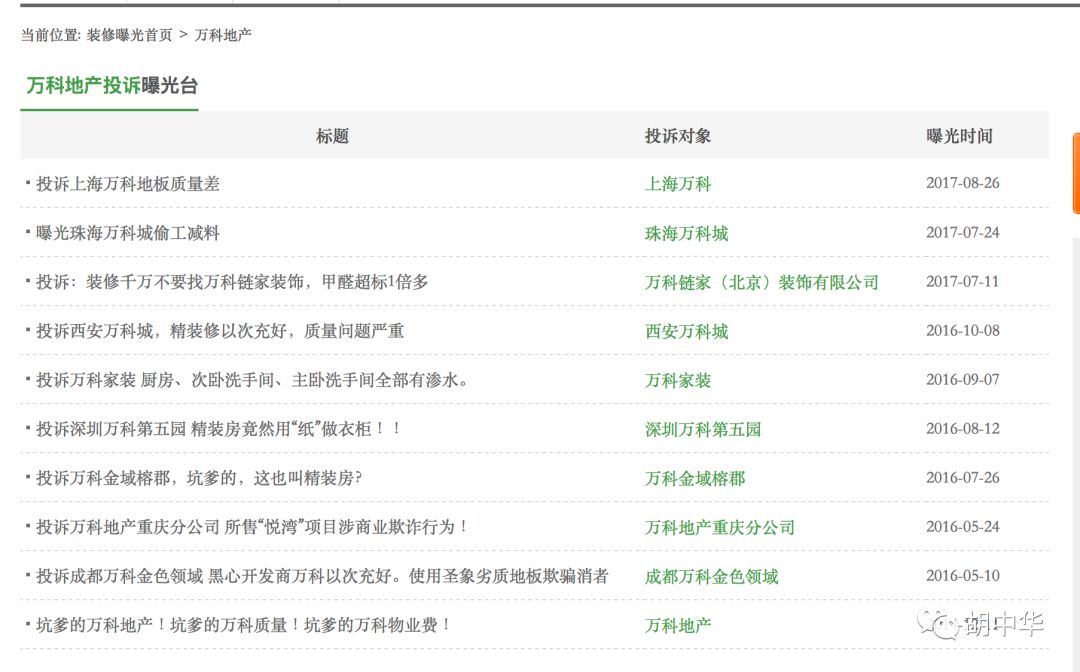Click the 万科金域榕郡 complaint target link

tap(694, 479)
